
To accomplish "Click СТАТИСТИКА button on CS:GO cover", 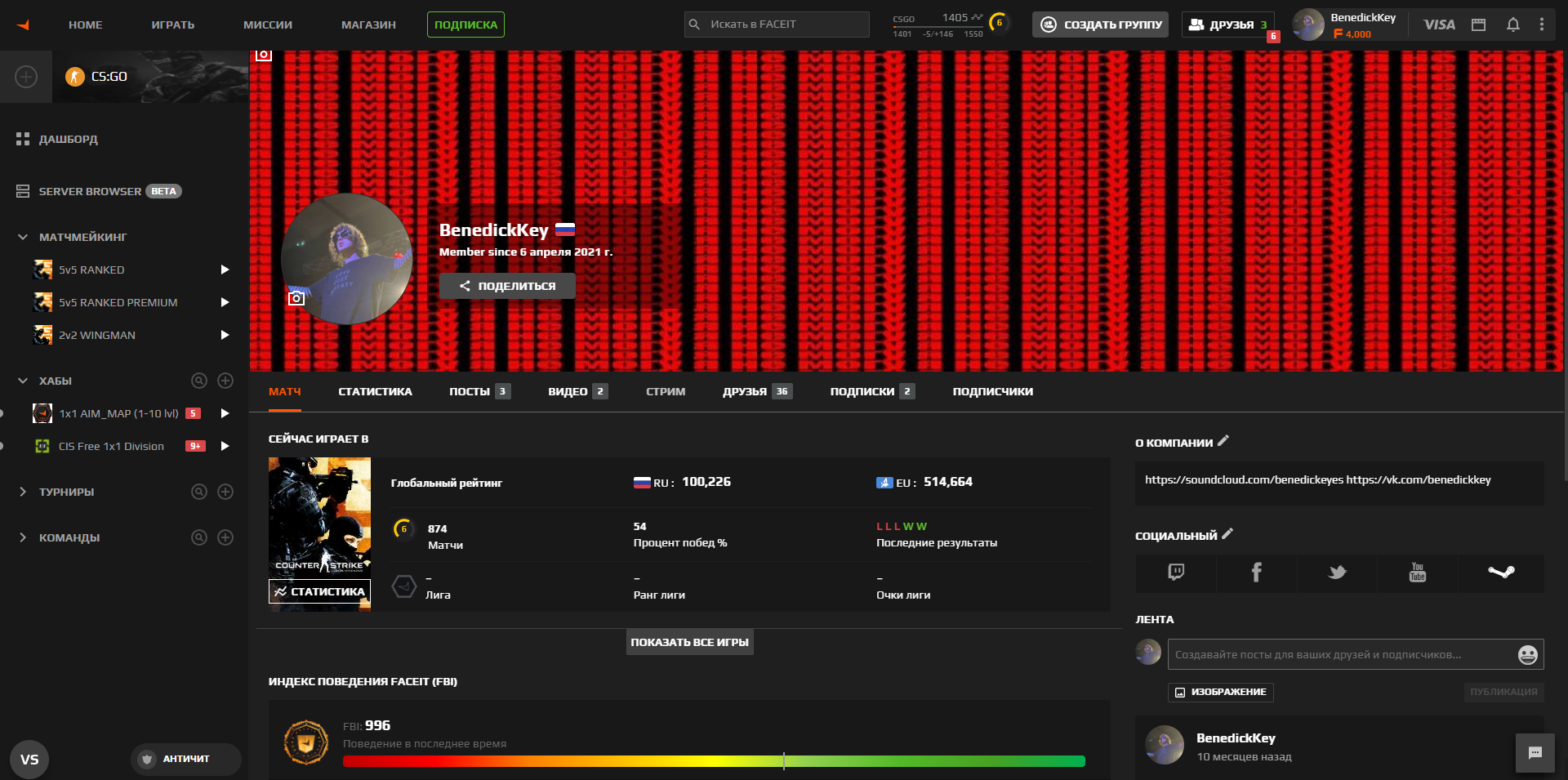I will click(x=319, y=591).
